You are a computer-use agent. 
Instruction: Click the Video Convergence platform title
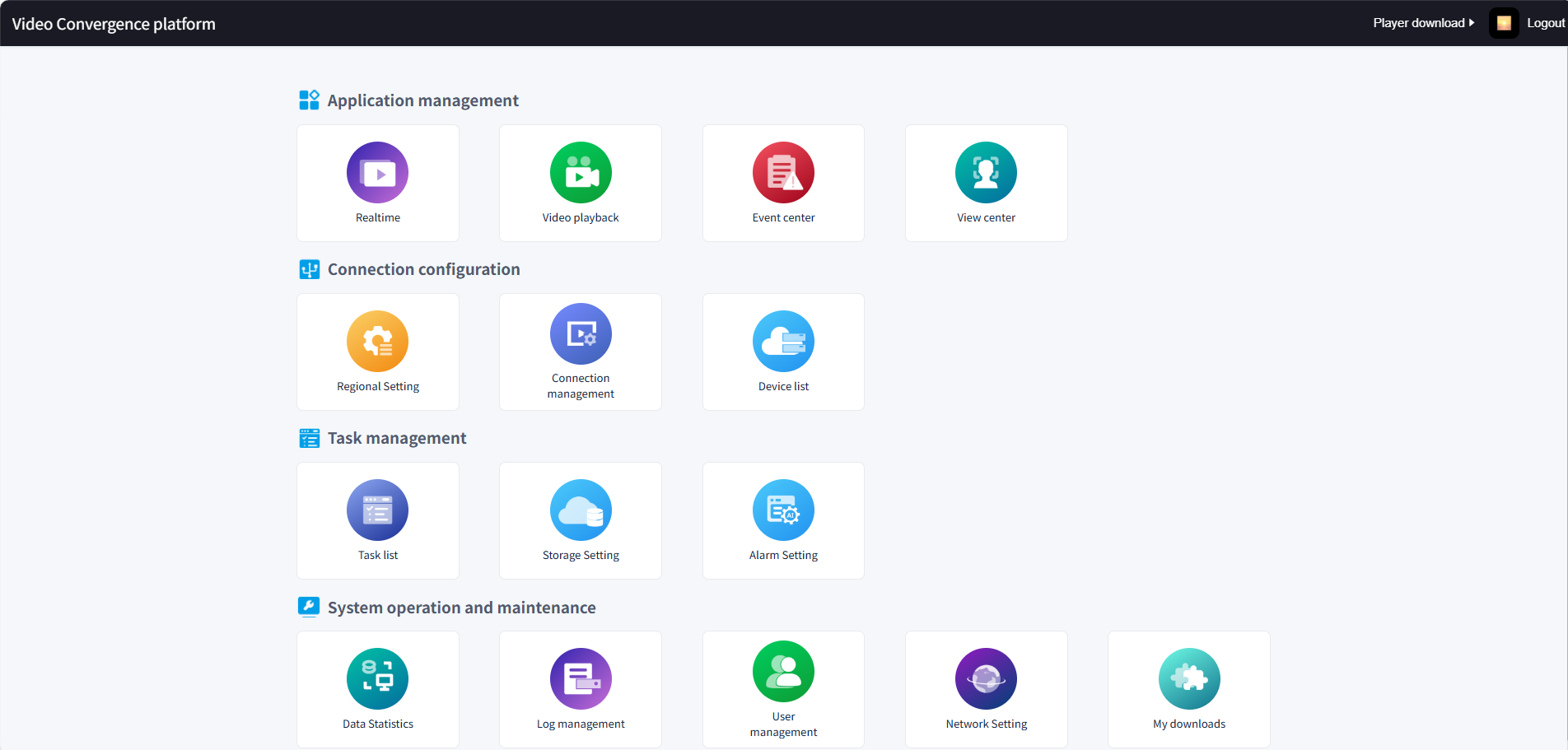pos(114,24)
